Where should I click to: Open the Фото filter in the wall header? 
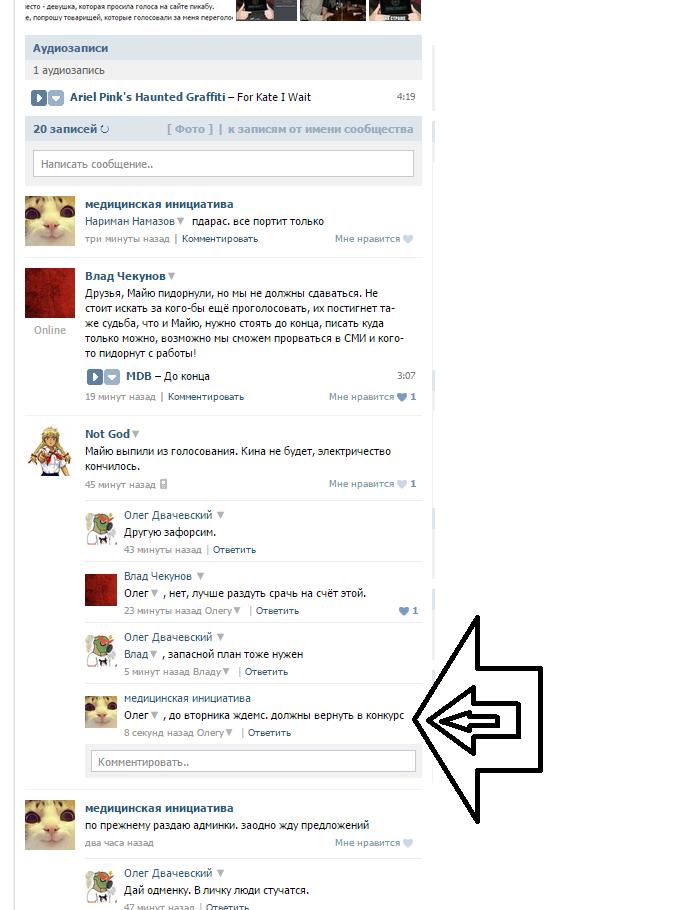coord(190,129)
